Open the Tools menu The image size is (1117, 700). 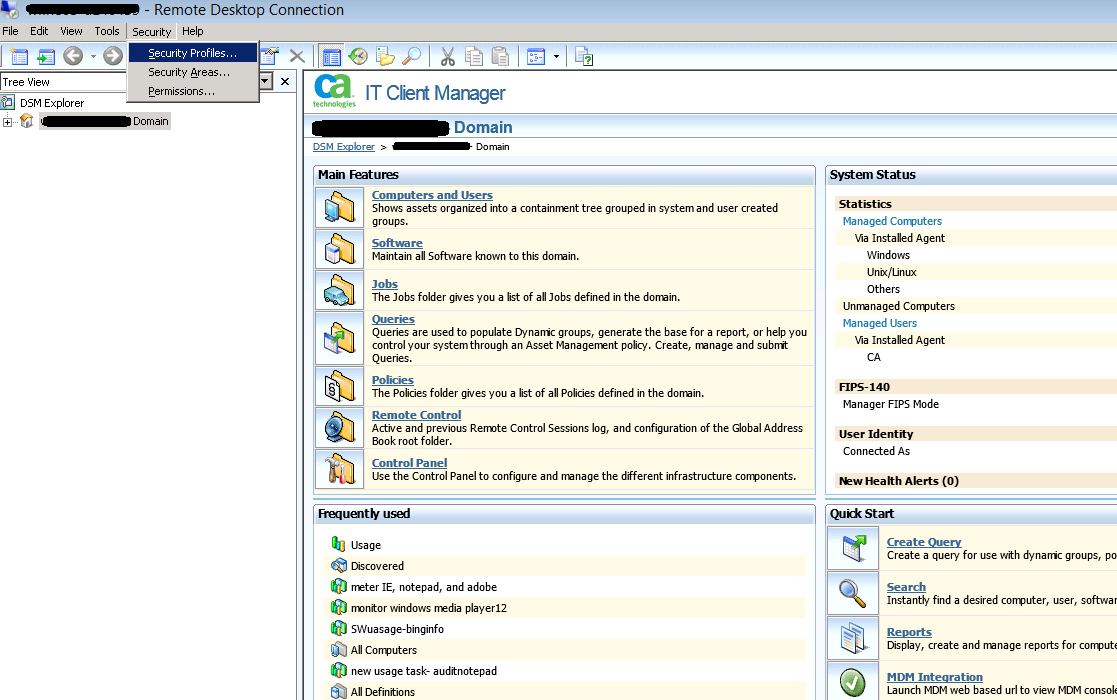tap(107, 31)
